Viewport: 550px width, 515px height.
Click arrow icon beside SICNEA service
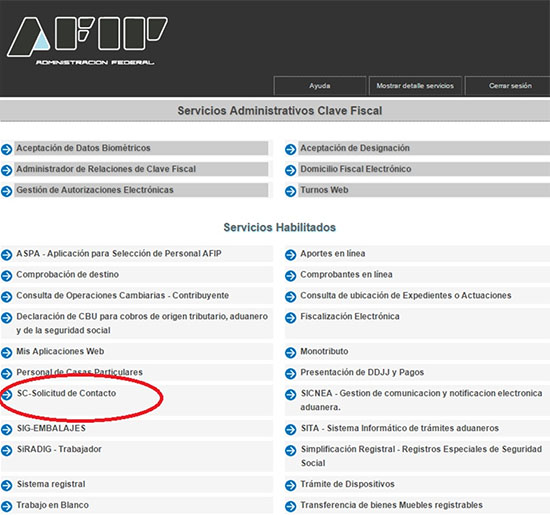[x=290, y=395]
